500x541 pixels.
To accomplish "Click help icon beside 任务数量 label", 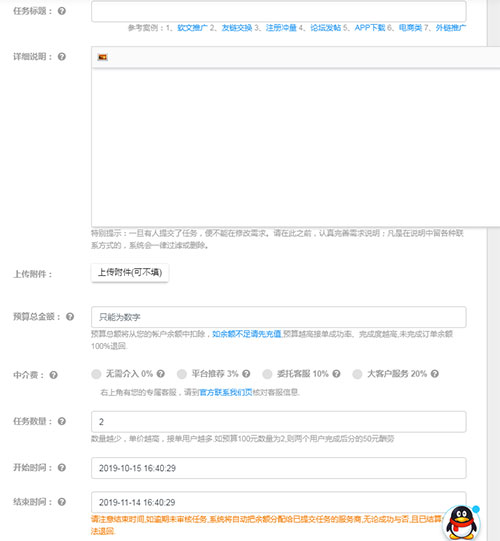I will coord(62,421).
